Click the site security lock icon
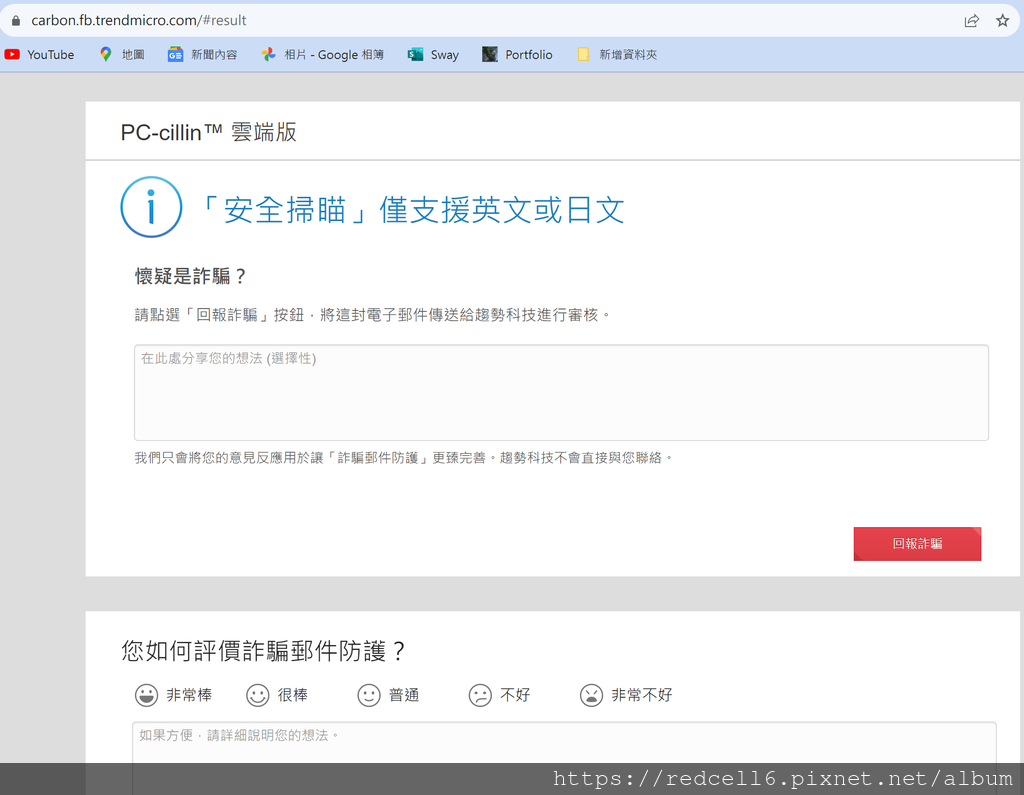Viewport: 1024px width, 795px height. click(x=15, y=19)
